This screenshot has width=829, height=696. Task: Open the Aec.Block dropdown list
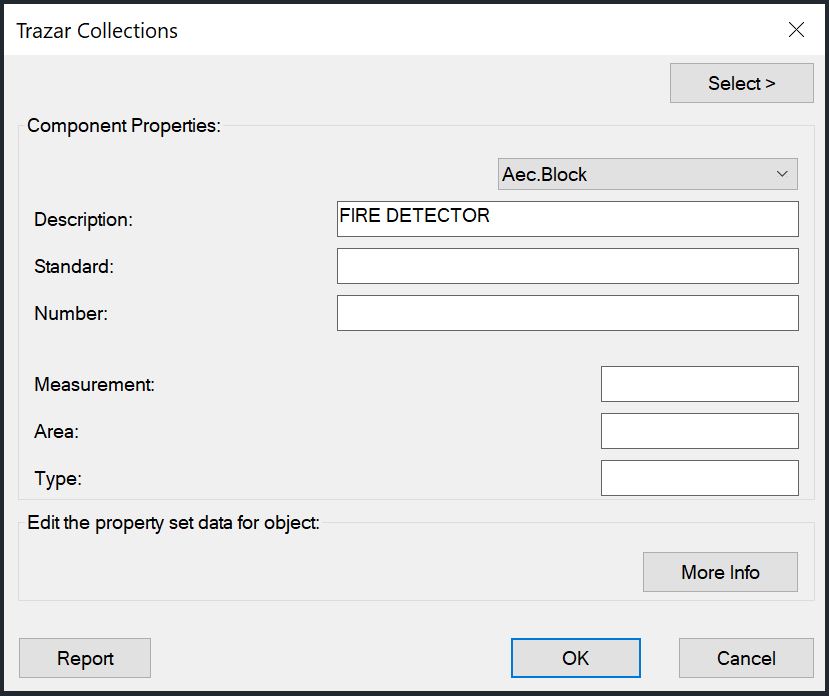point(648,174)
